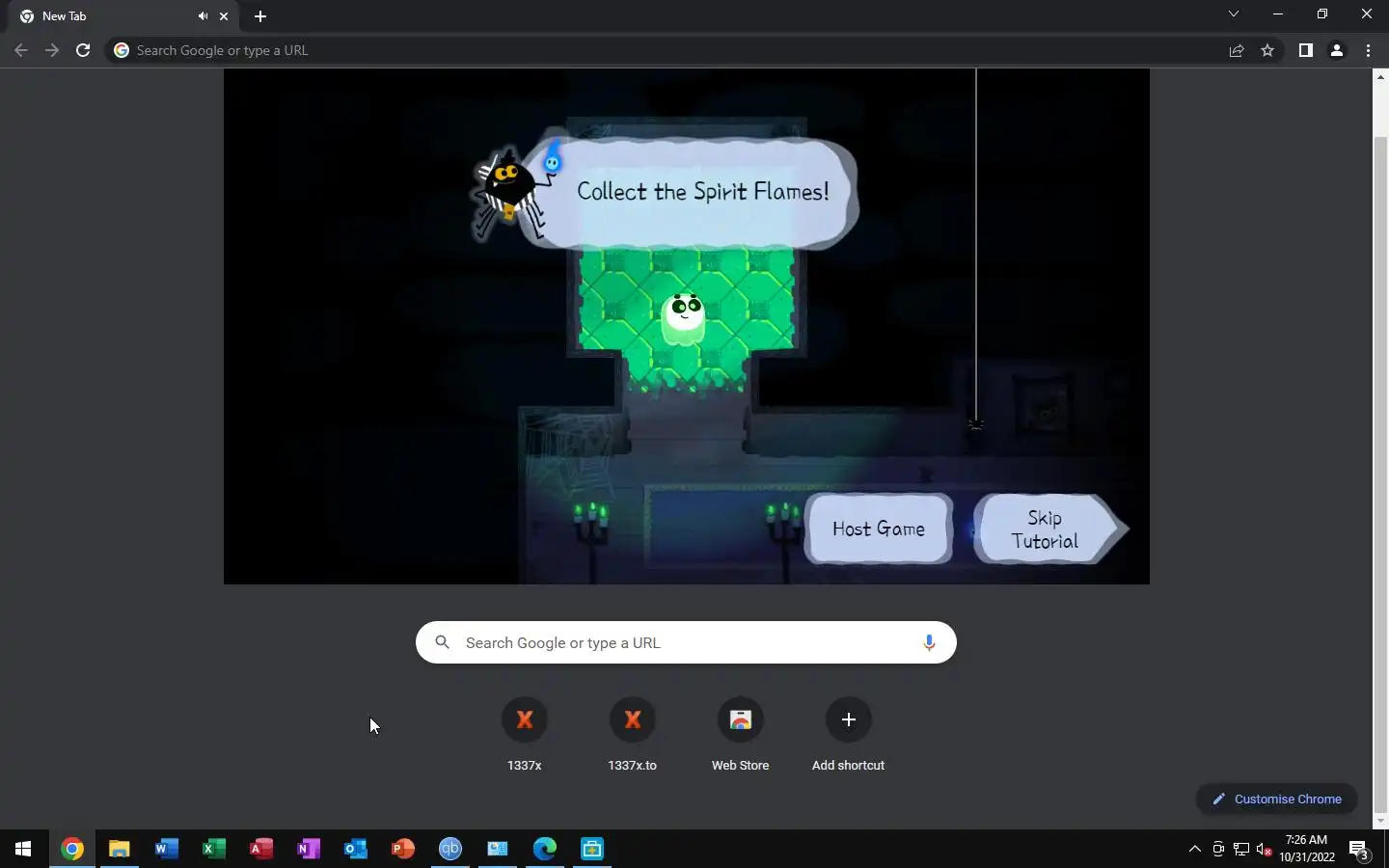
Task: Open qBittorrent from the taskbar
Action: (x=450, y=849)
